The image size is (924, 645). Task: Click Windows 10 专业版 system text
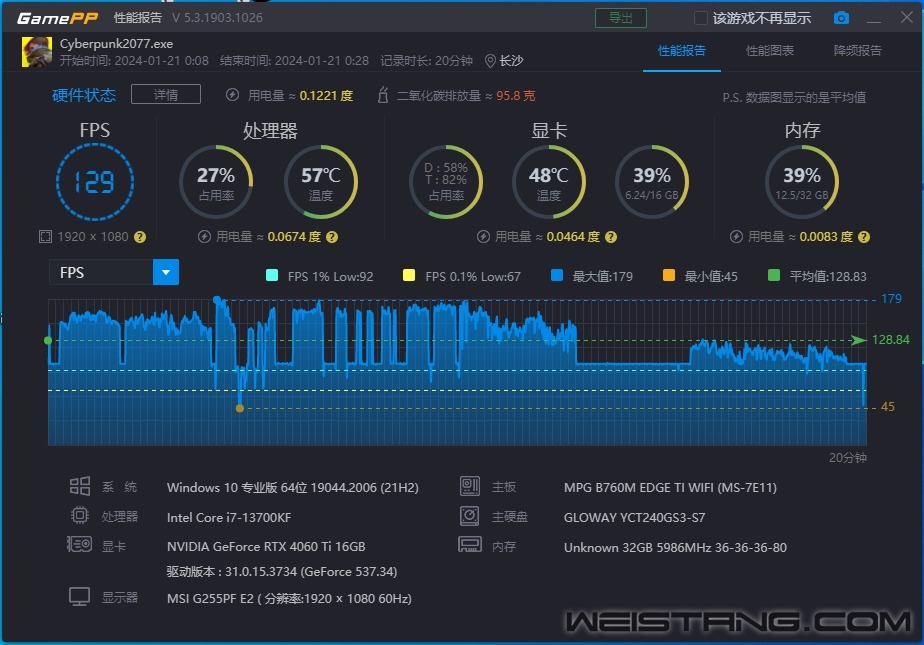pyautogui.click(x=292, y=488)
